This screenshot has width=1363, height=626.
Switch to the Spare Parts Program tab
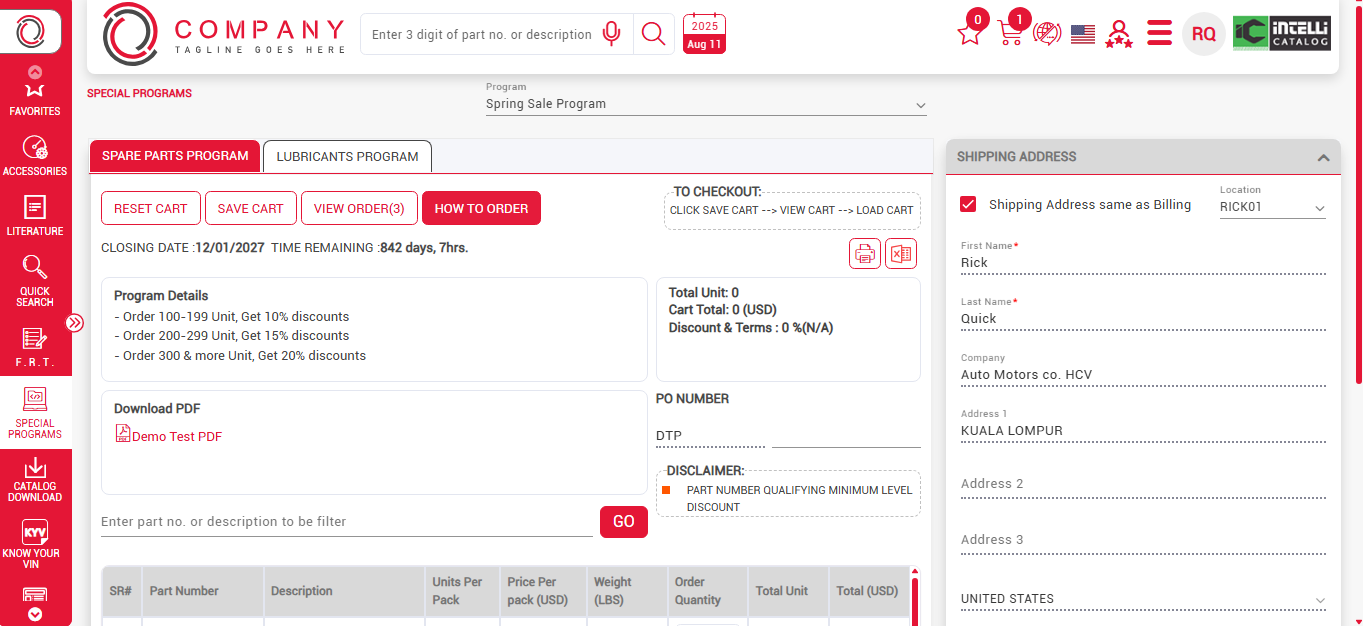click(x=175, y=156)
